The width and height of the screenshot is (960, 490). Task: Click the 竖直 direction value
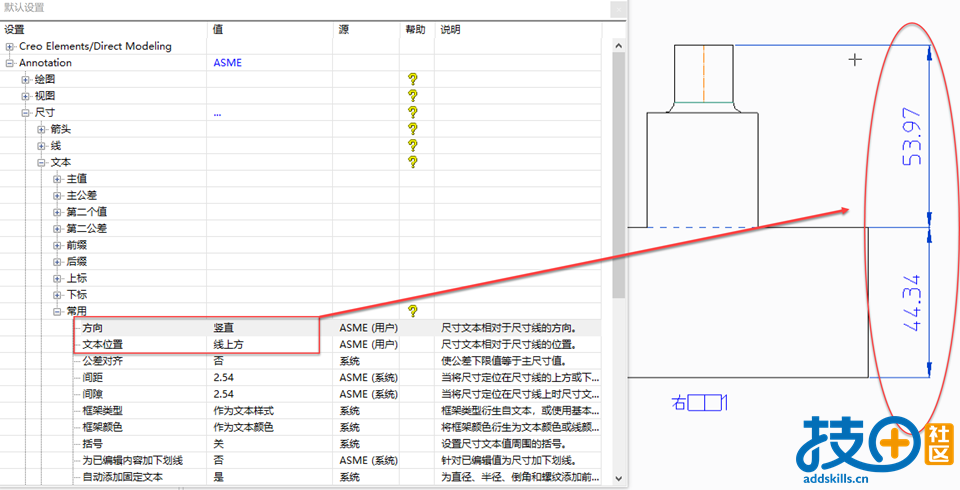click(223, 328)
